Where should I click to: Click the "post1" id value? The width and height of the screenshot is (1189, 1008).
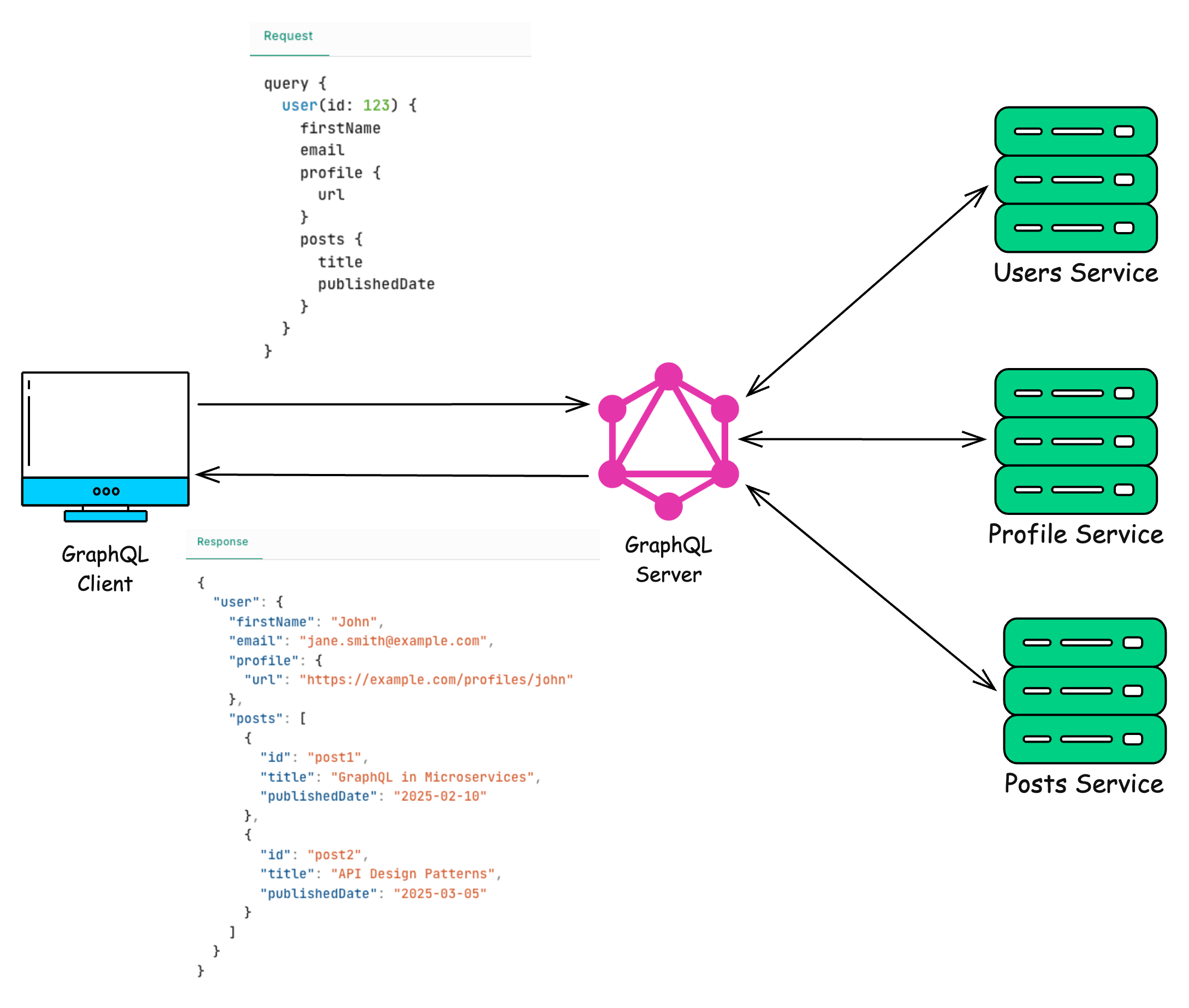tap(334, 757)
